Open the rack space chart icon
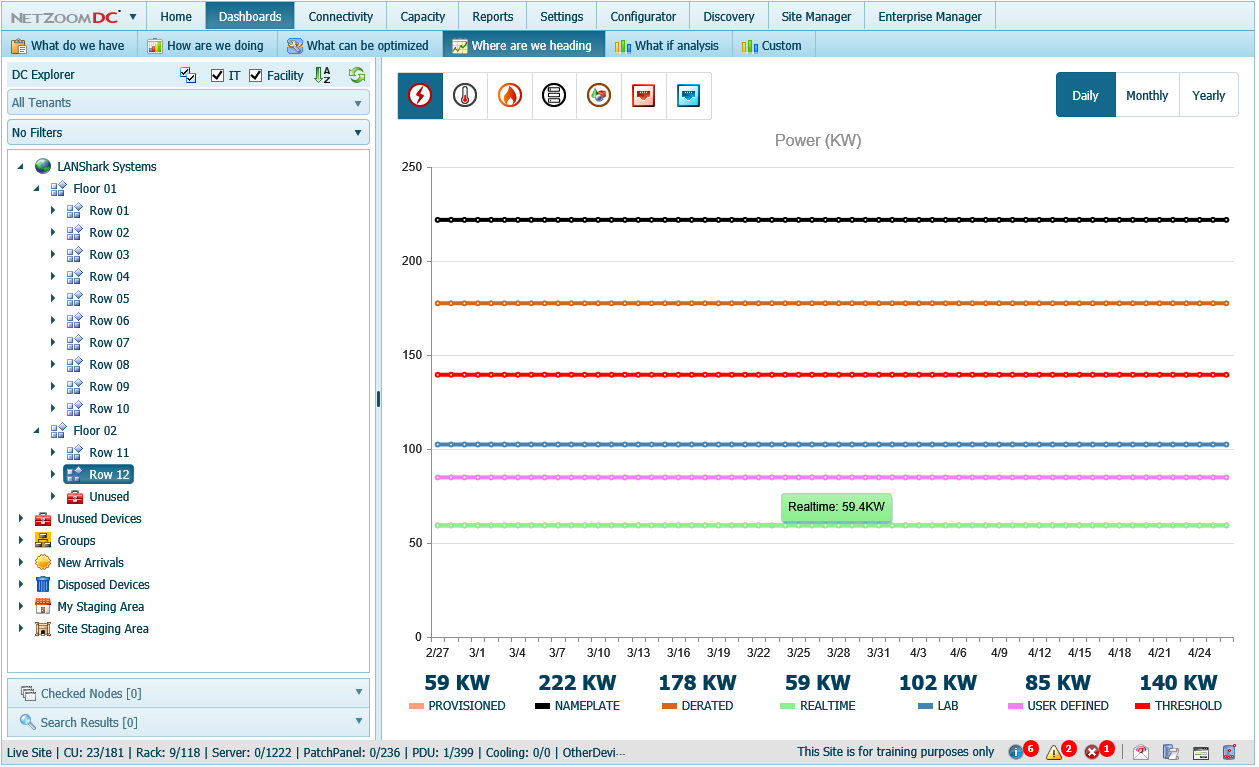The width and height of the screenshot is (1259, 767). 554,95
